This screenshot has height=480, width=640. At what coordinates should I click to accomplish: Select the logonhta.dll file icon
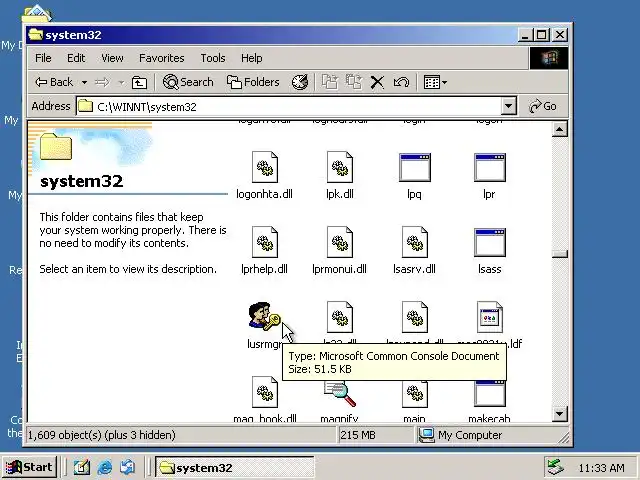point(265,167)
